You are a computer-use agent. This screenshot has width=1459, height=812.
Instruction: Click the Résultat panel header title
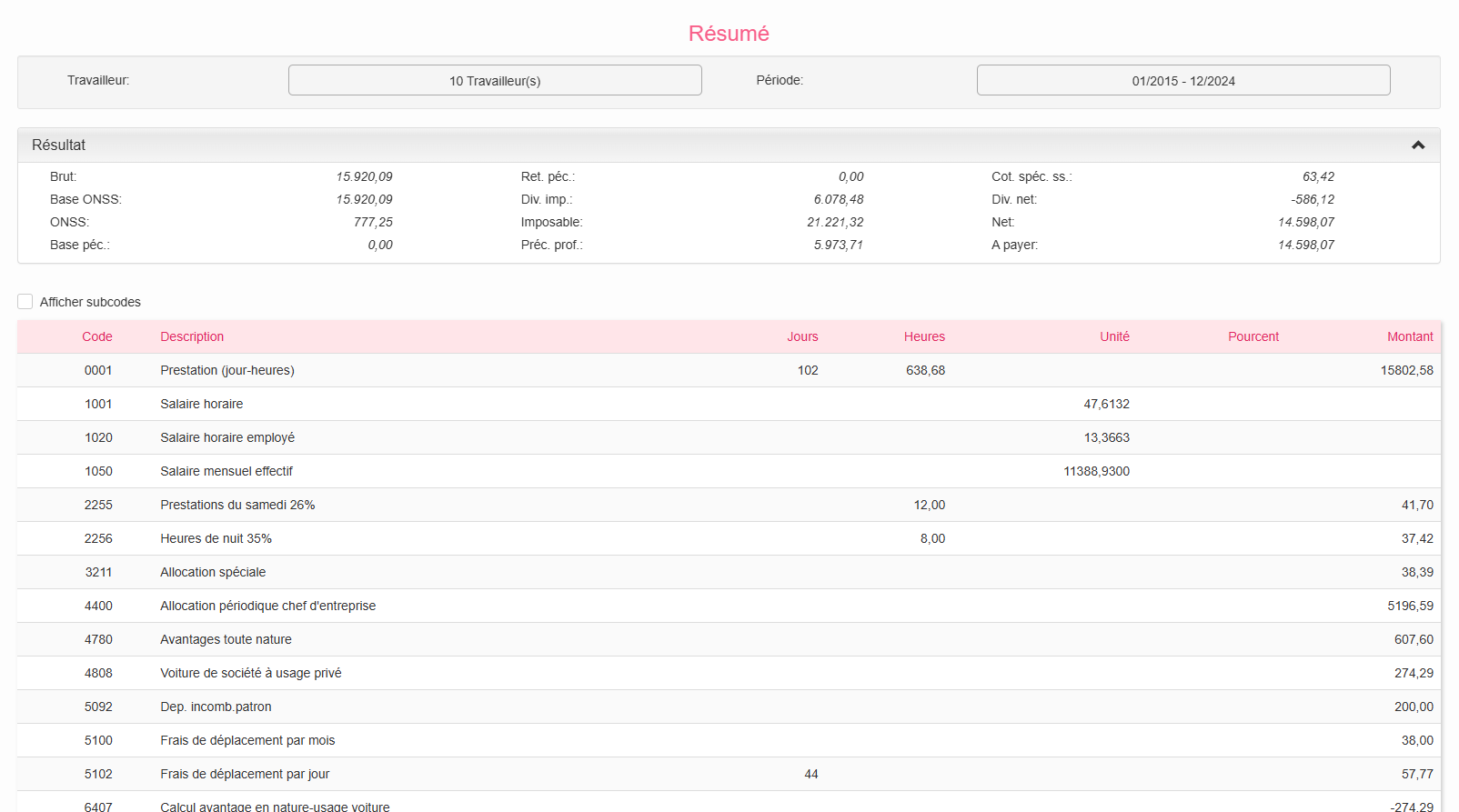(59, 145)
